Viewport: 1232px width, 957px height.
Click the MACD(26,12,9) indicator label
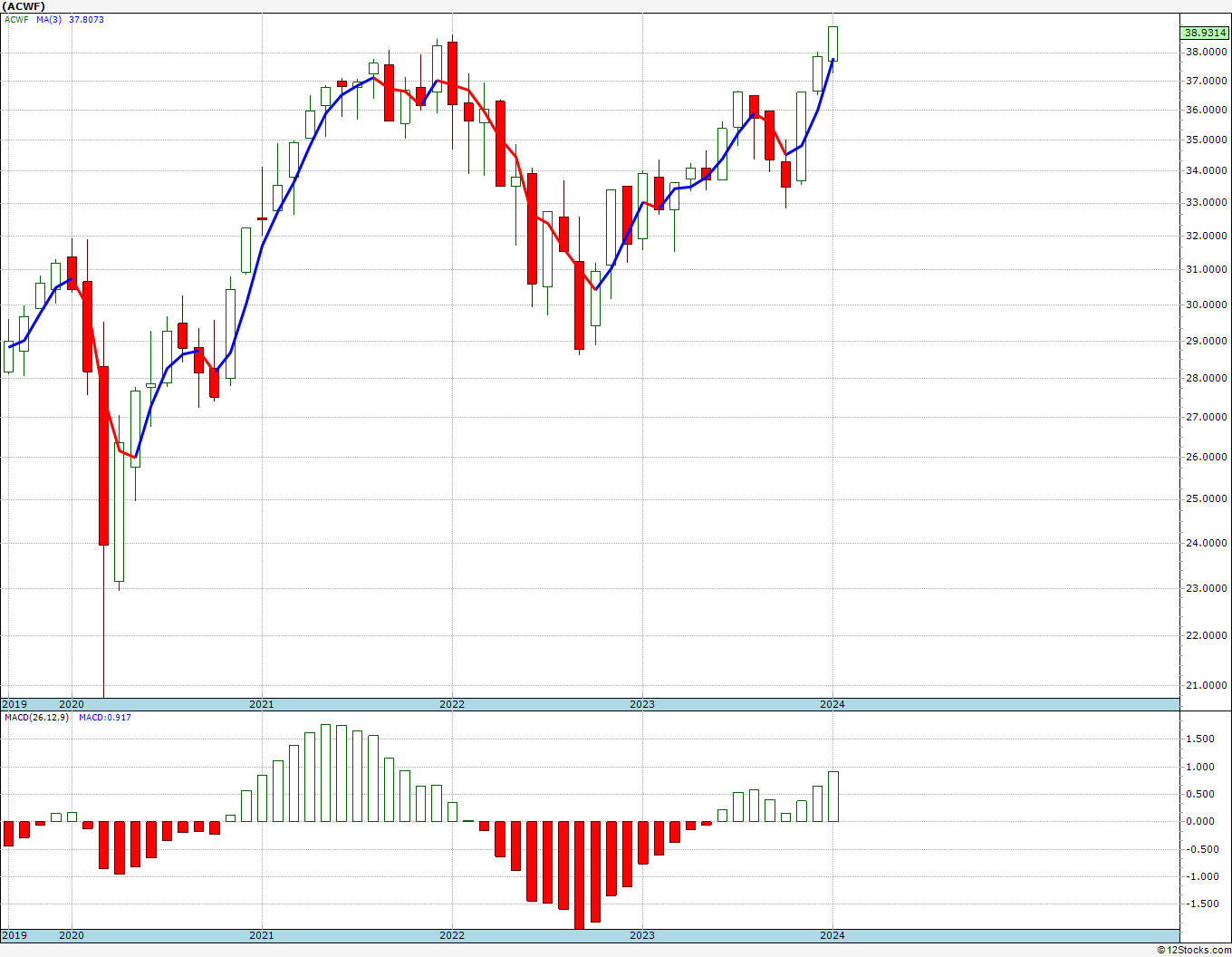click(x=36, y=718)
